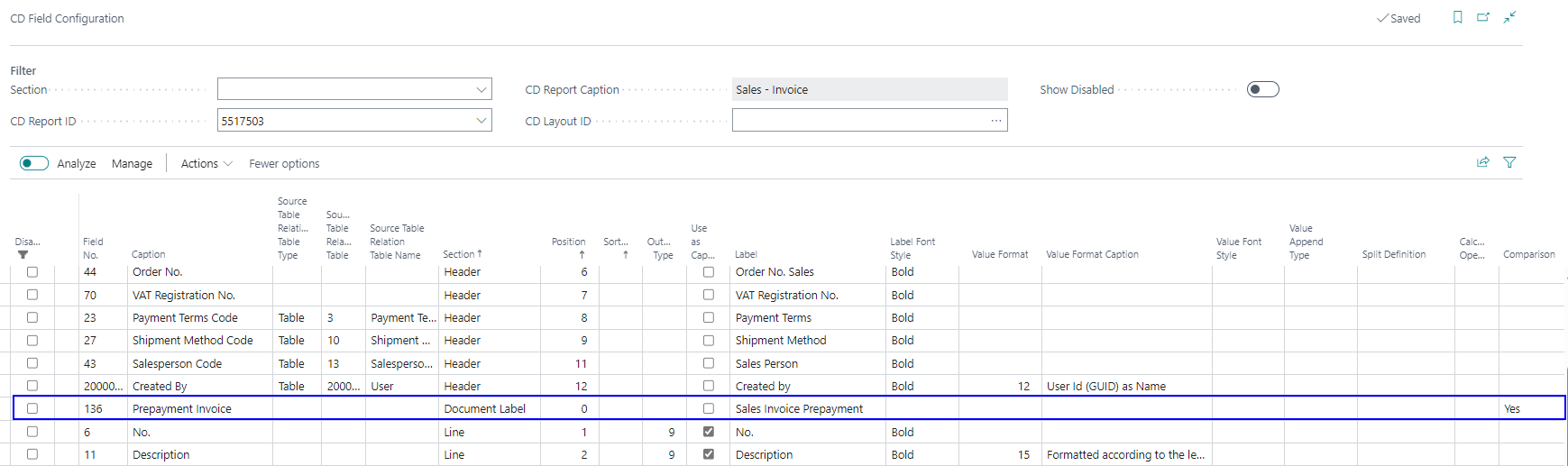Click the CD Layout ID ellipsis lookup
The height and width of the screenshot is (466, 1568).
click(x=995, y=121)
